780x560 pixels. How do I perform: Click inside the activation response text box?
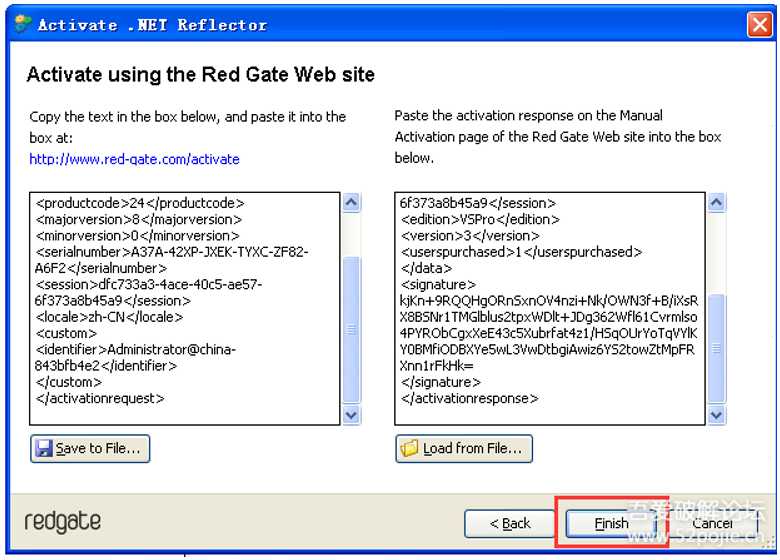coord(550,308)
